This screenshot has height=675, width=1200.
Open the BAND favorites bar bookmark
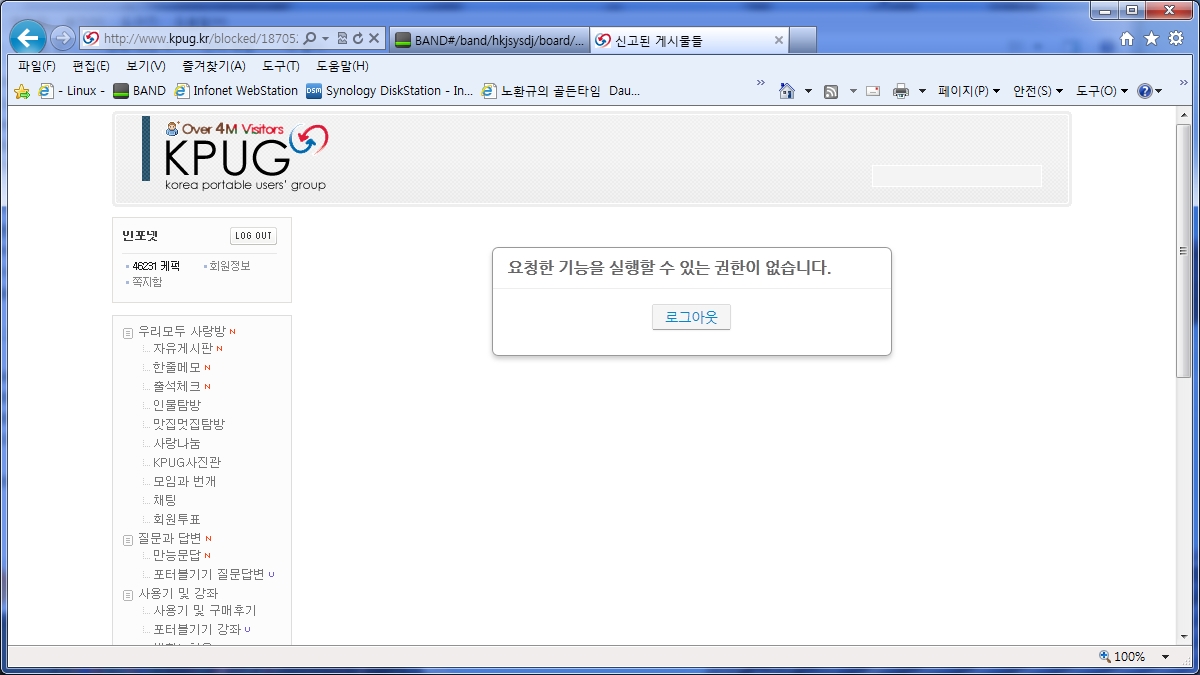coord(140,91)
